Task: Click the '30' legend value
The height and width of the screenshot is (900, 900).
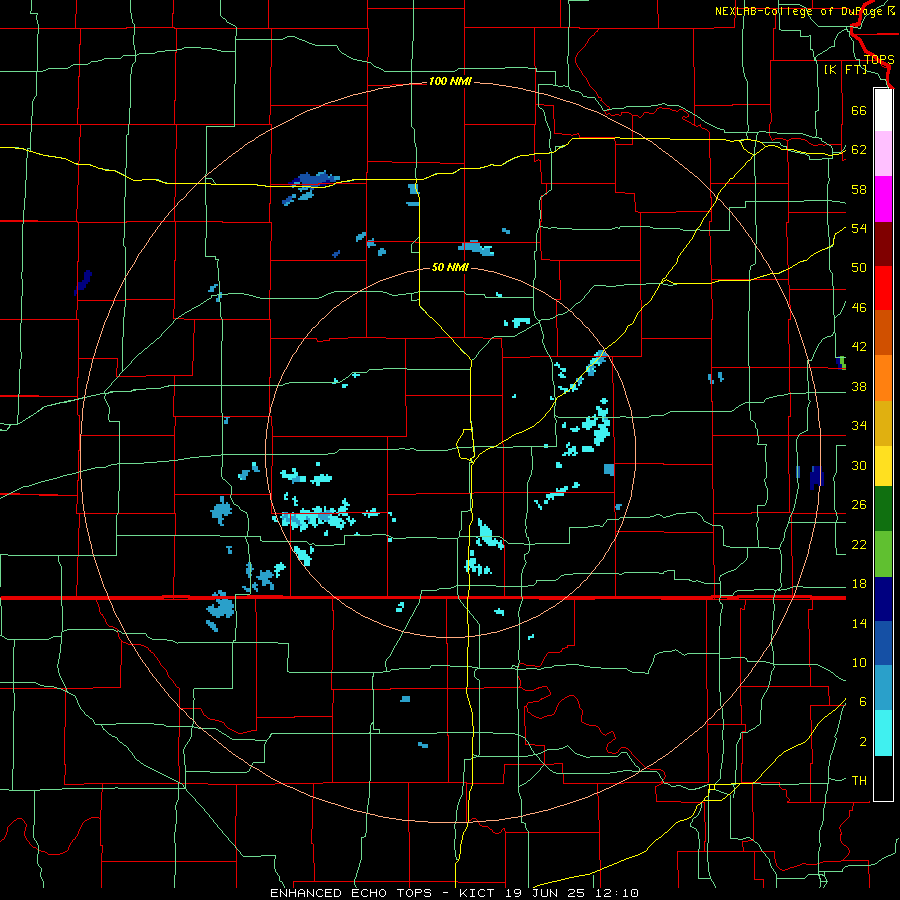Action: 859,465
